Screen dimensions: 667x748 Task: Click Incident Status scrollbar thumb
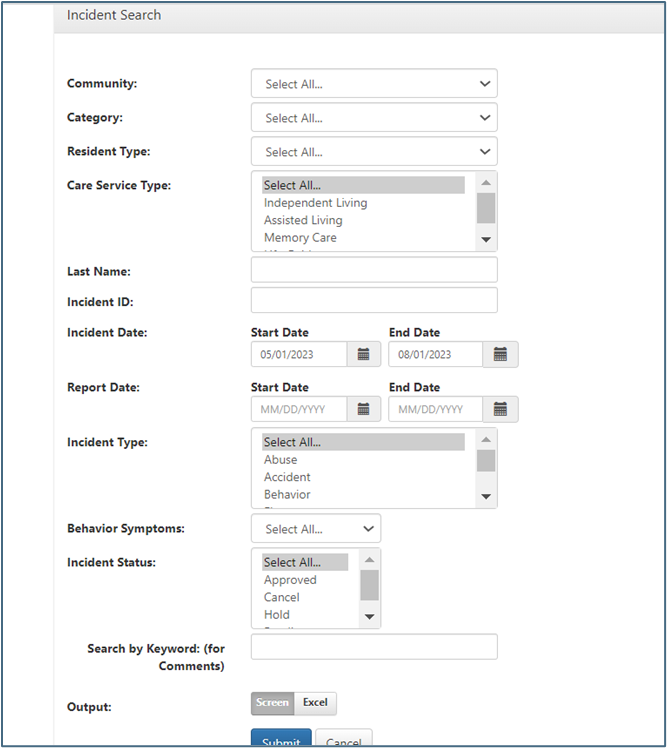(x=369, y=585)
